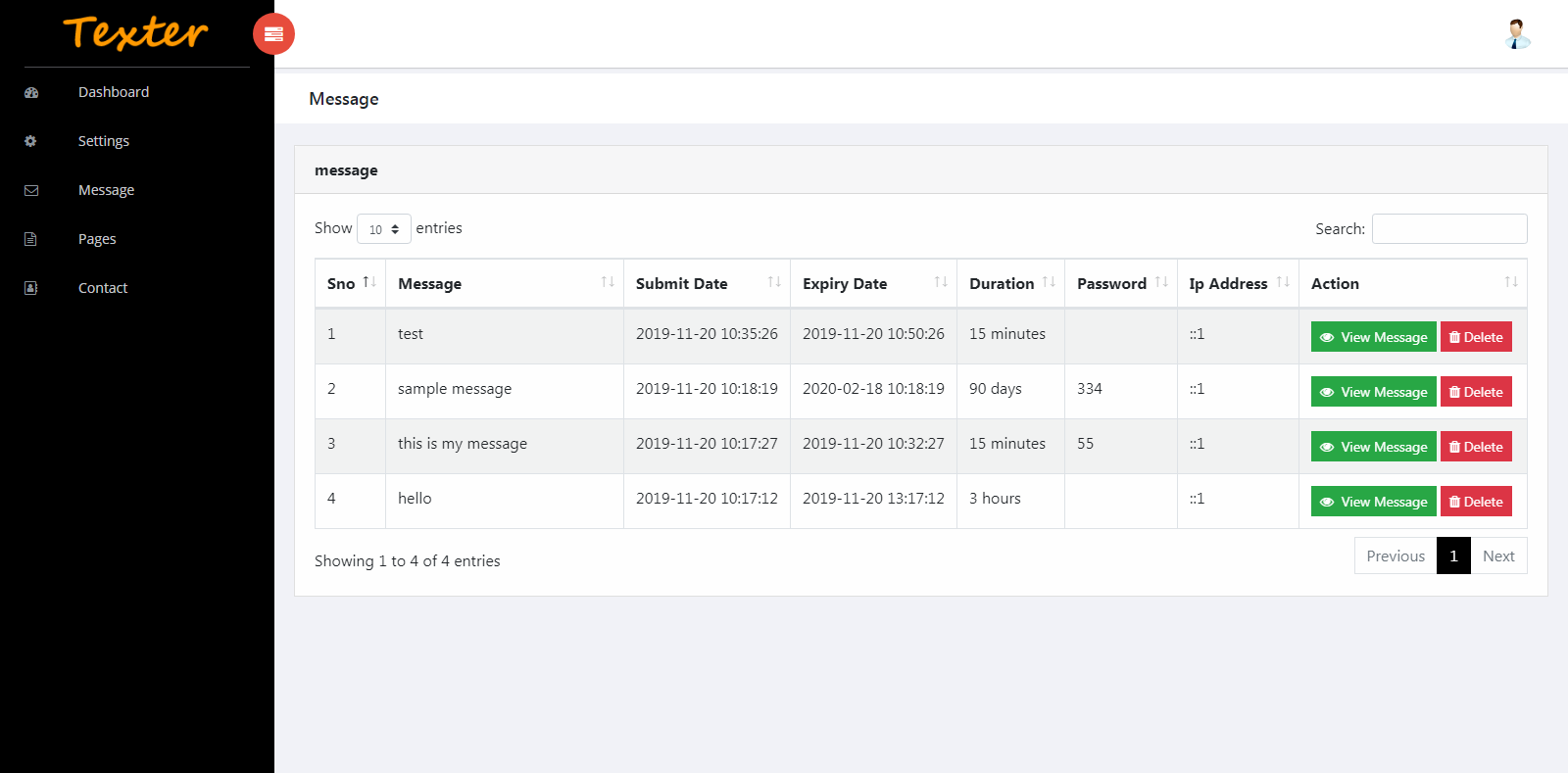Select page 1 in pagination
This screenshot has width=1568, height=773.
(x=1453, y=556)
